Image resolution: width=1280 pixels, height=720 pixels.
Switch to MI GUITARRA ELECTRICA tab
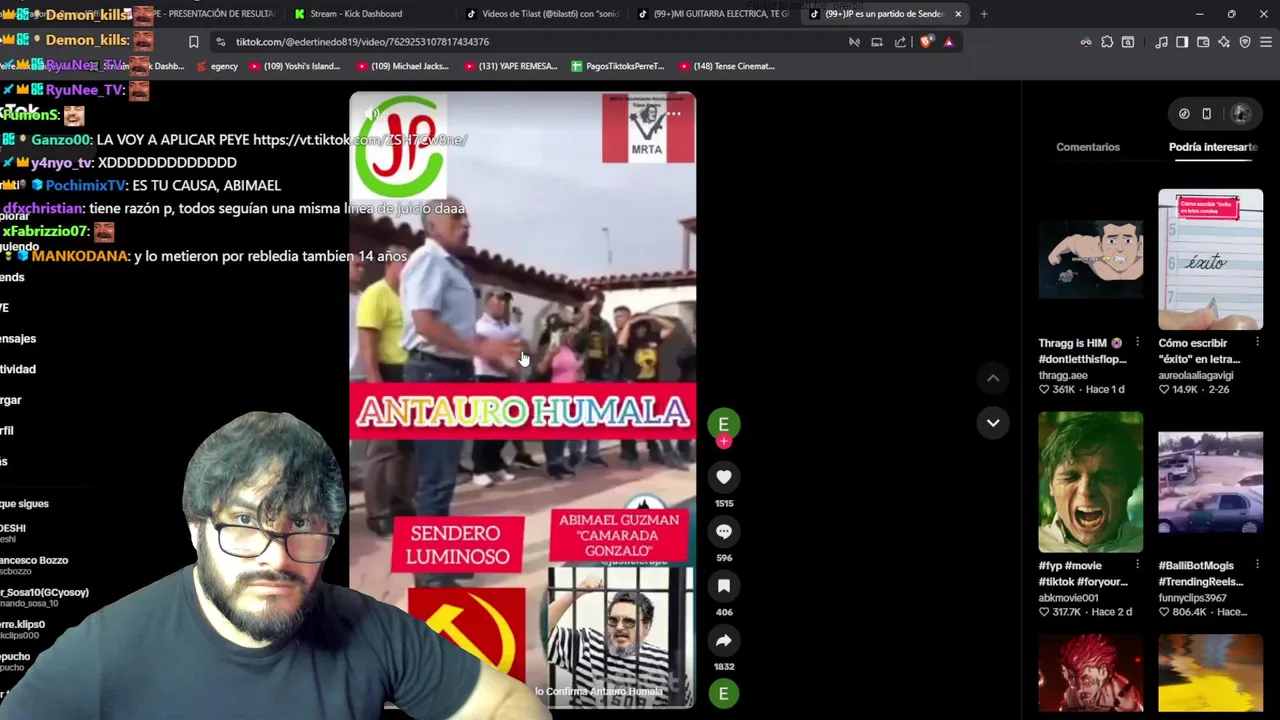715,14
